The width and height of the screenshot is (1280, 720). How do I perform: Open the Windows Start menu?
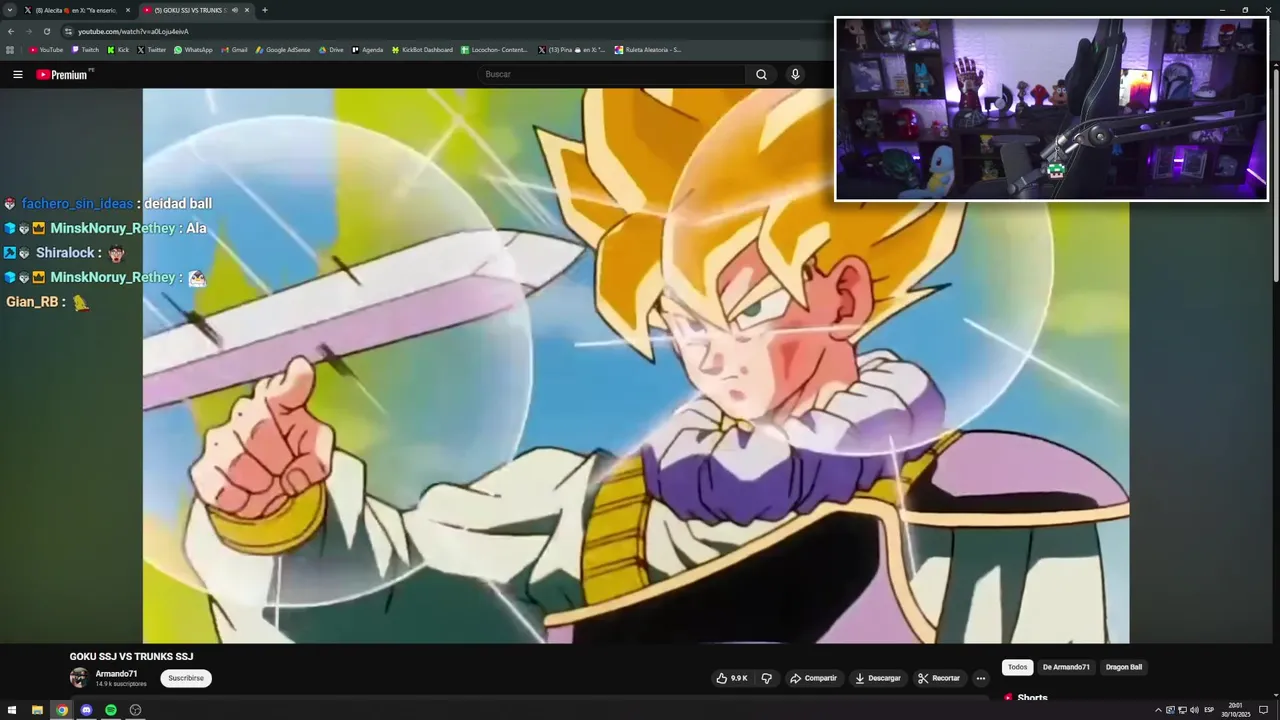12,710
